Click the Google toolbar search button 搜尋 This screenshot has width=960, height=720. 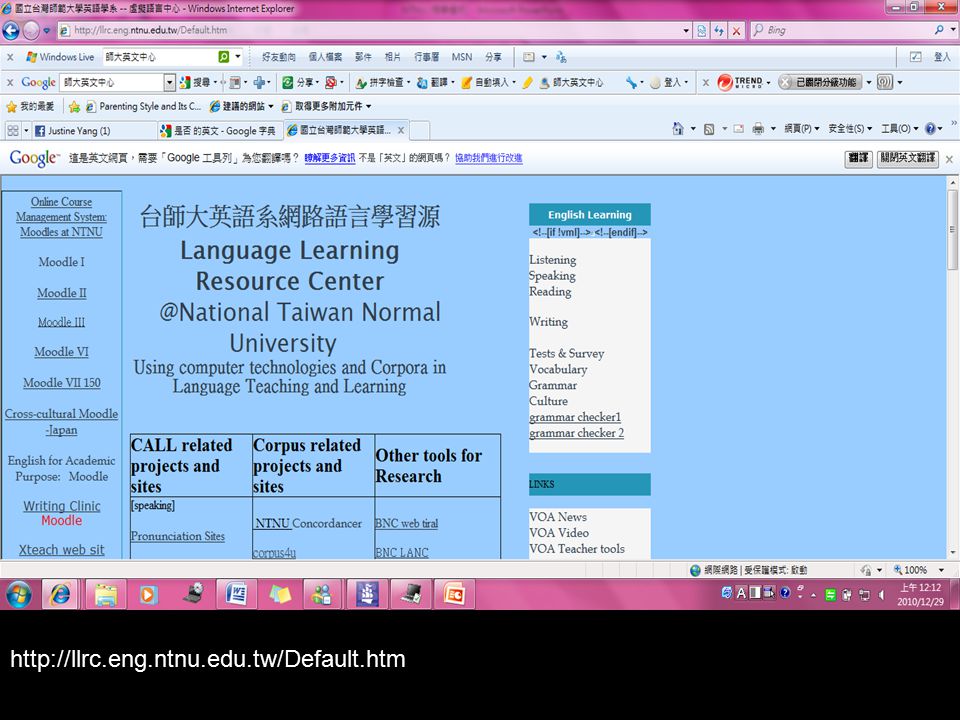coord(193,82)
